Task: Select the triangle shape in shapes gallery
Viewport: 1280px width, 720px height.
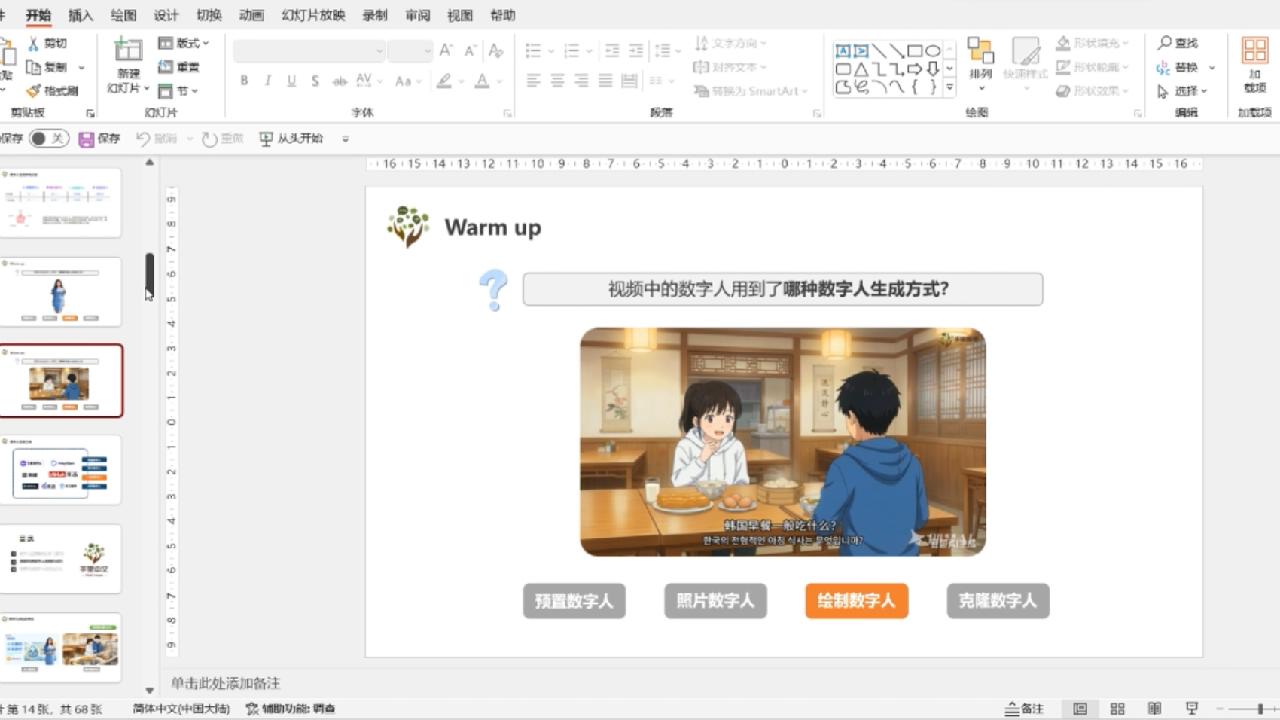Action: click(x=861, y=69)
